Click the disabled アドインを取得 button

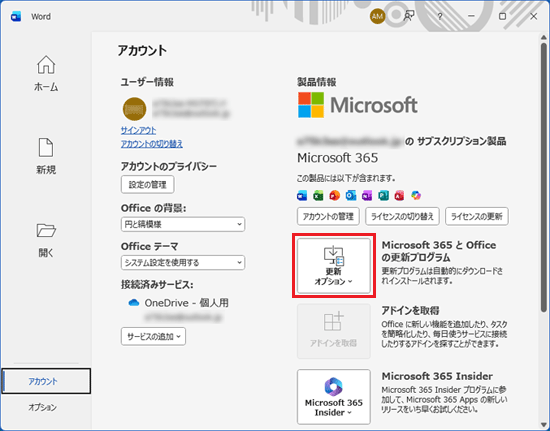tap(334, 331)
